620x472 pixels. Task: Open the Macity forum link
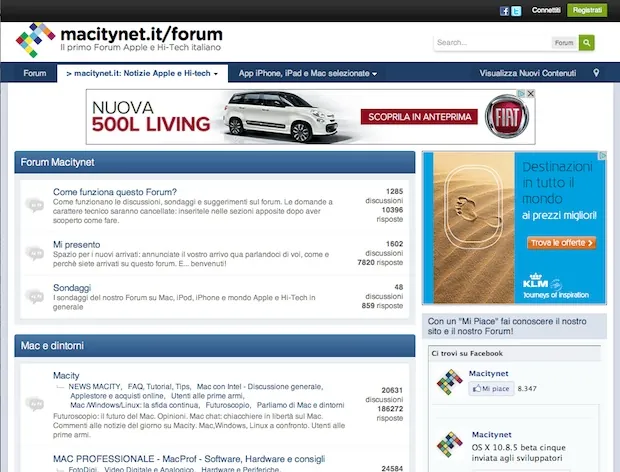pyautogui.click(x=66, y=376)
